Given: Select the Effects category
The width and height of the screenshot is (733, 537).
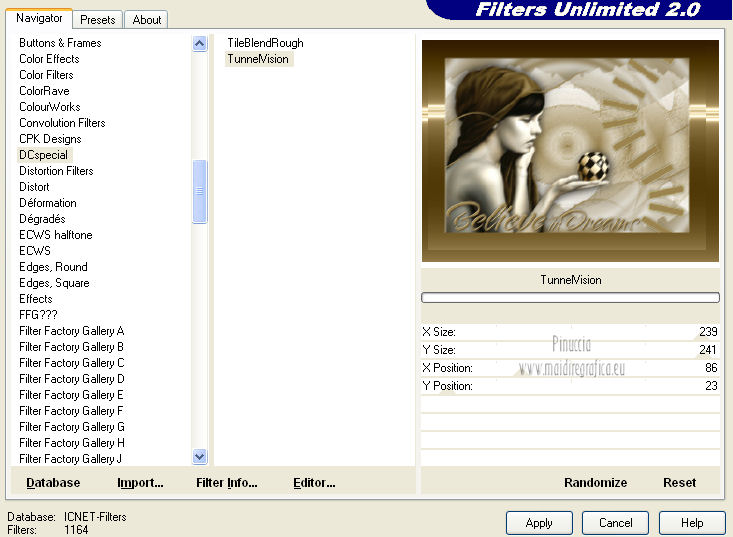Looking at the screenshot, I should tap(36, 299).
